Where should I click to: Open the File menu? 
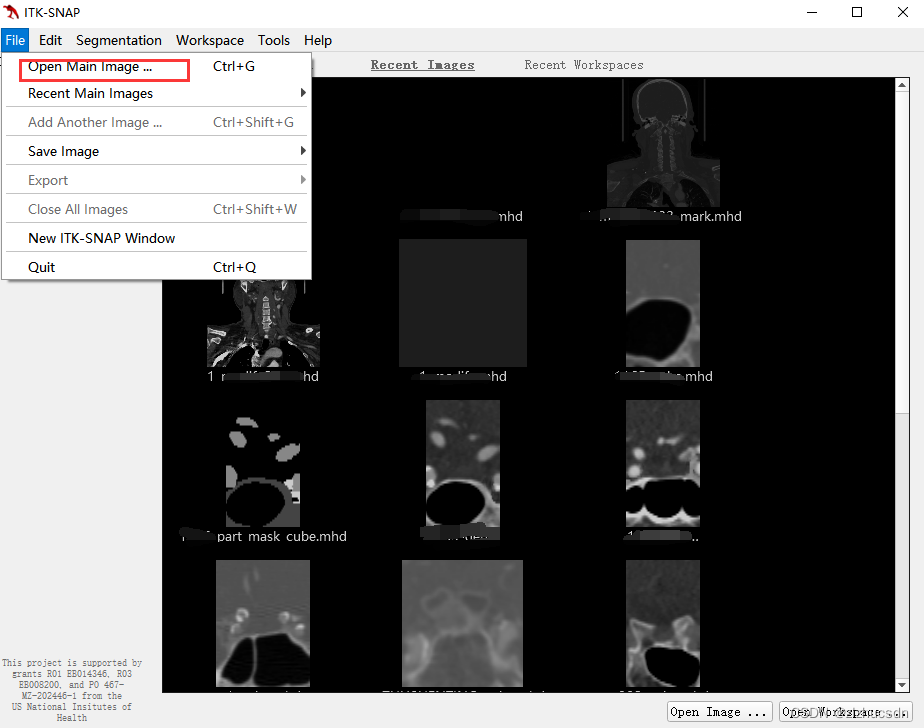[x=15, y=40]
